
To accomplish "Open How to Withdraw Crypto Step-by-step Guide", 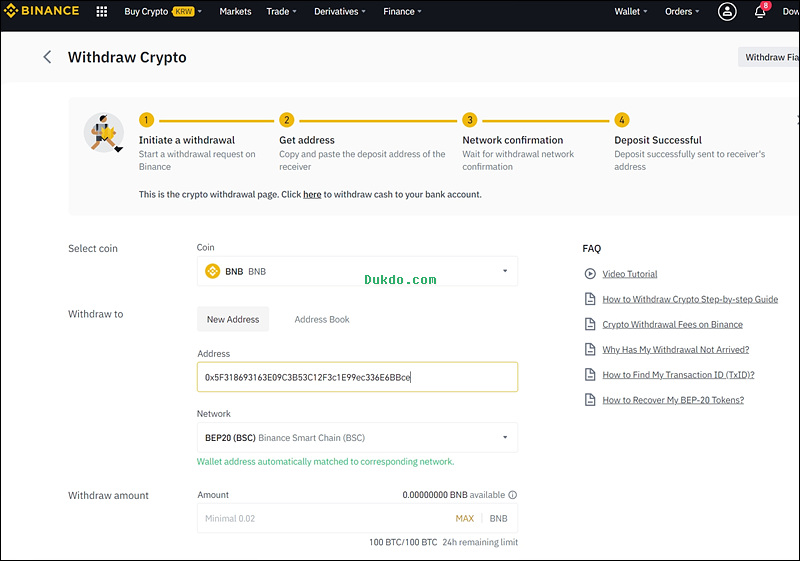I will click(x=690, y=299).
